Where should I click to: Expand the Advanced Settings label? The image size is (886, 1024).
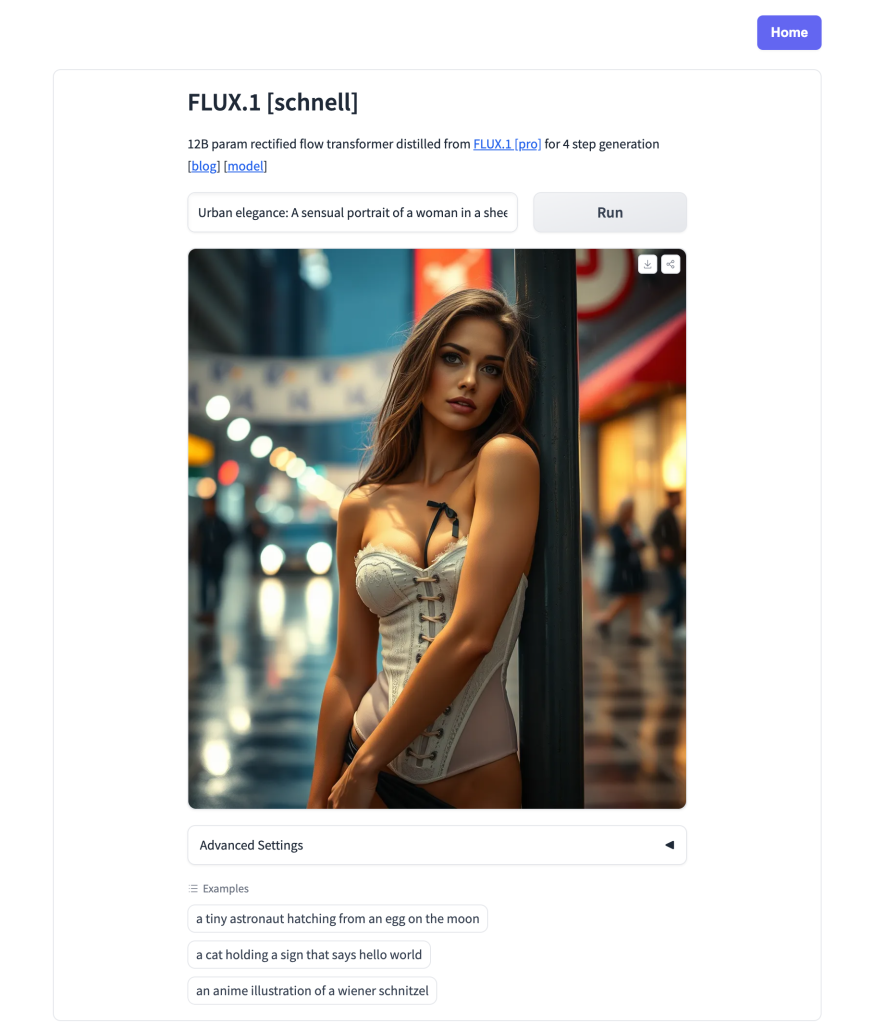tap(251, 845)
